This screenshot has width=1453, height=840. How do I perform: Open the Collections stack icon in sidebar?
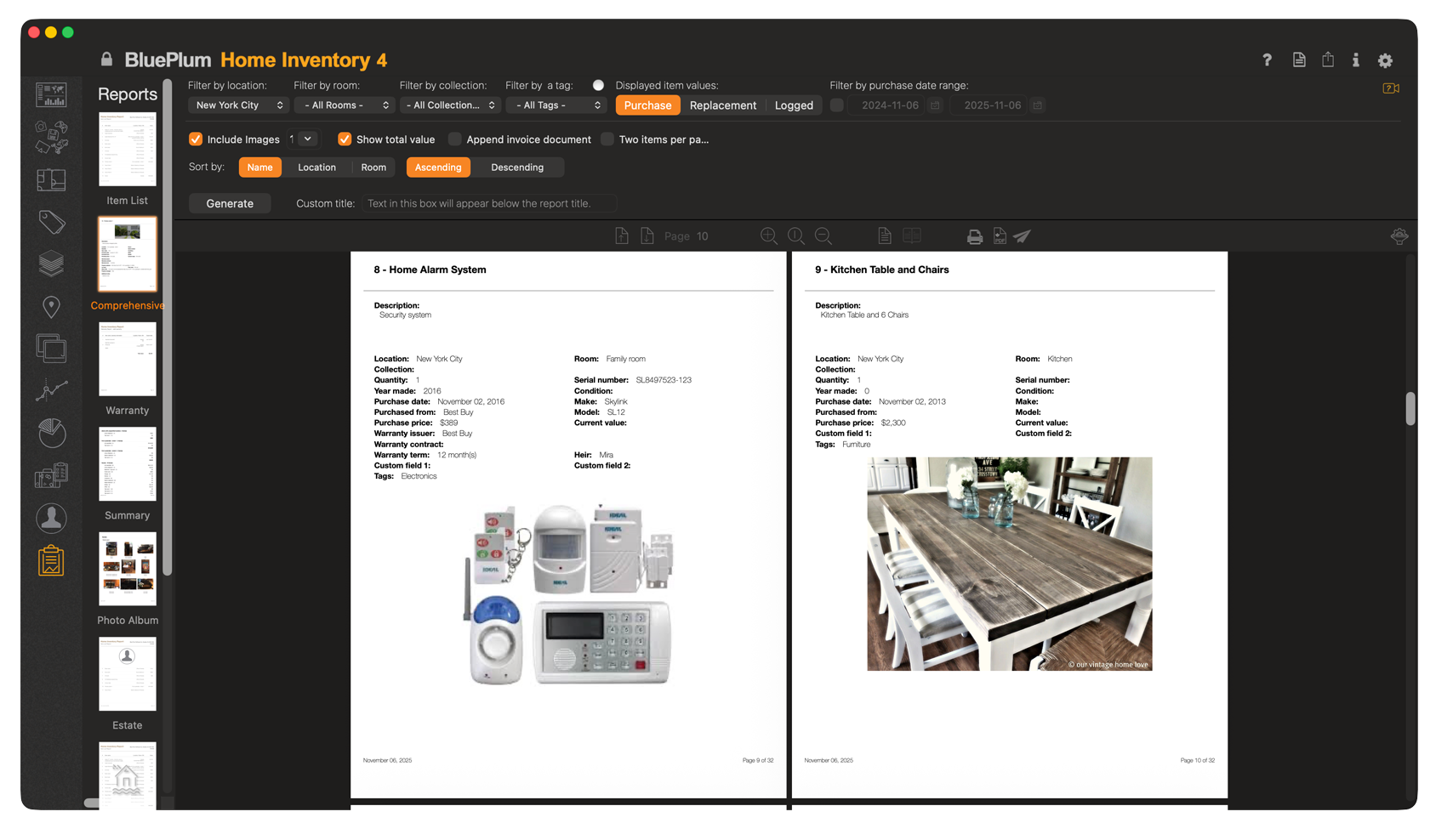pyautogui.click(x=51, y=264)
